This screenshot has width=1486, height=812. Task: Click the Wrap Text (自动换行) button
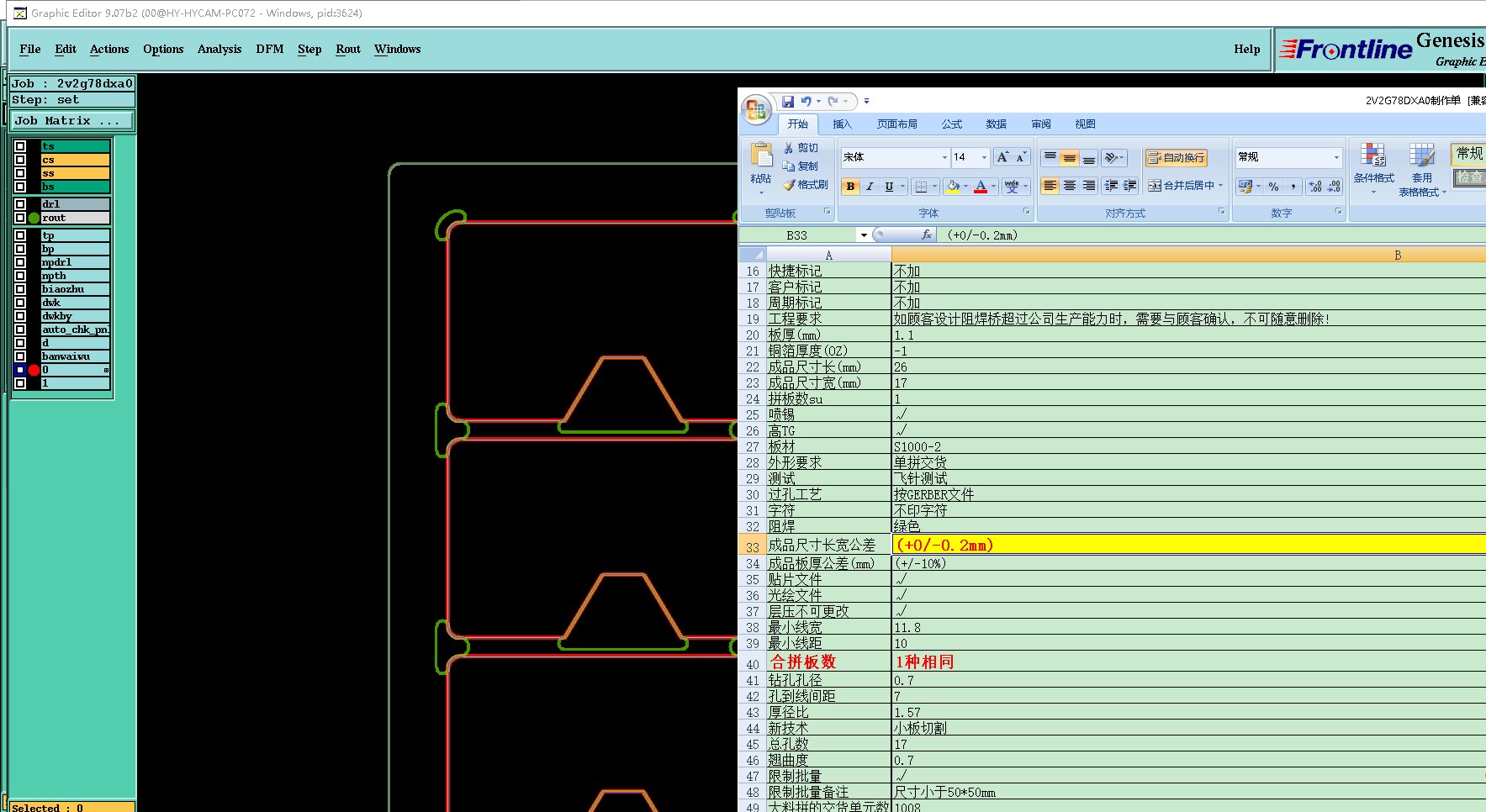pyautogui.click(x=1176, y=157)
